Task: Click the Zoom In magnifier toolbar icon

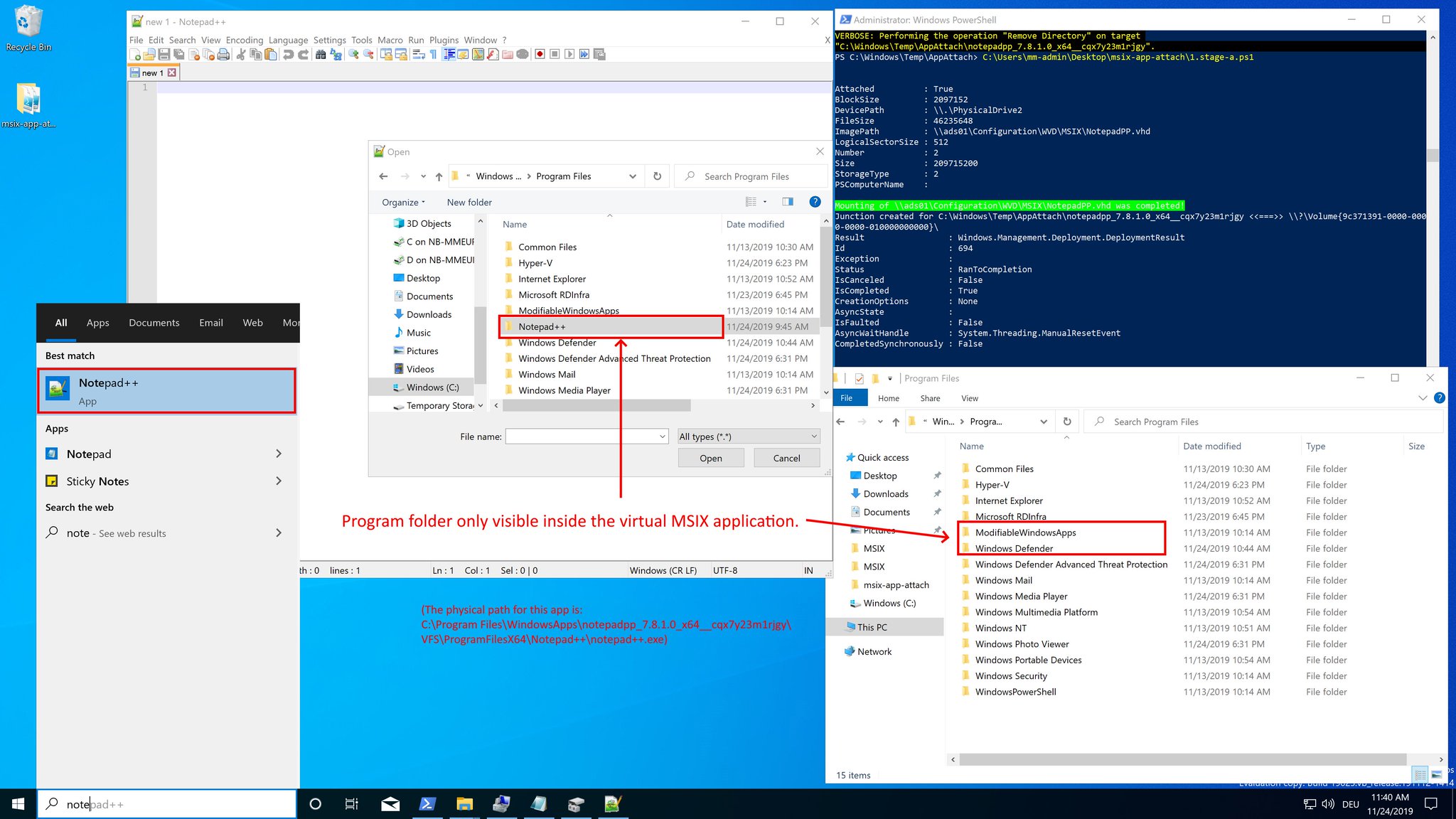Action: pos(353,54)
